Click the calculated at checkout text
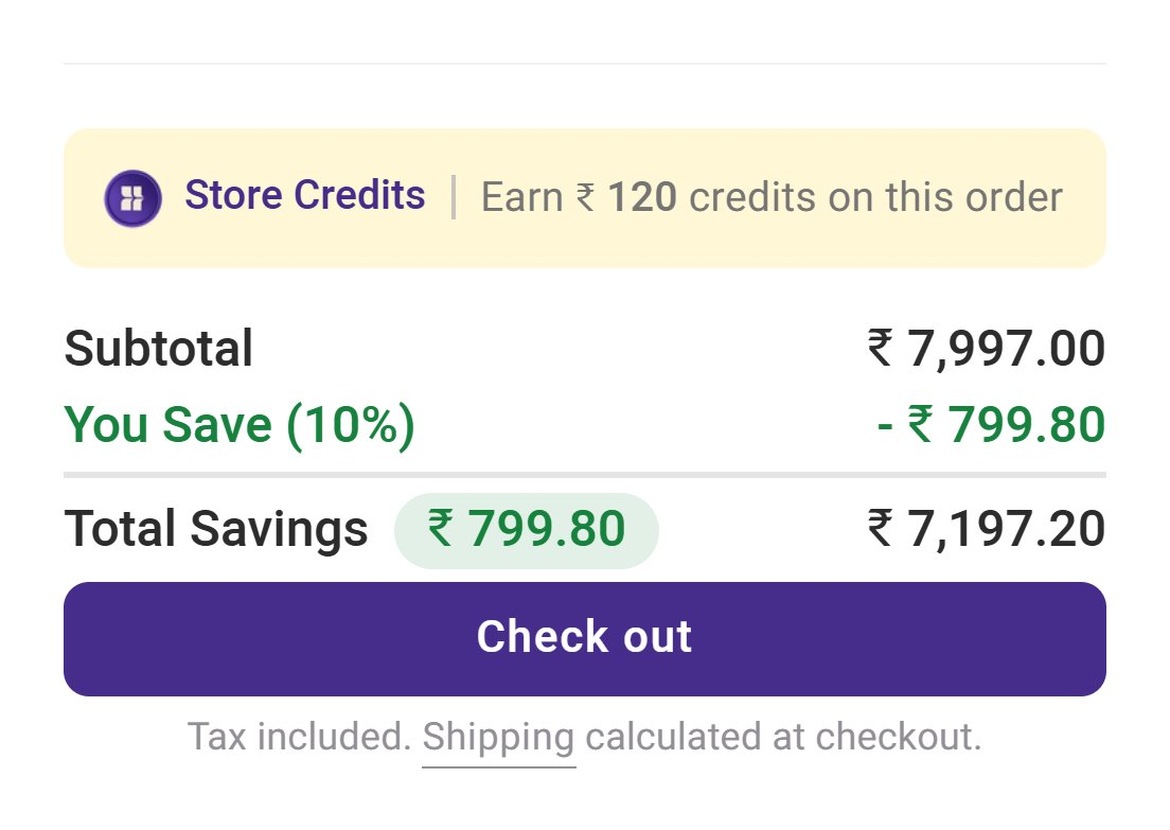 coord(783,737)
